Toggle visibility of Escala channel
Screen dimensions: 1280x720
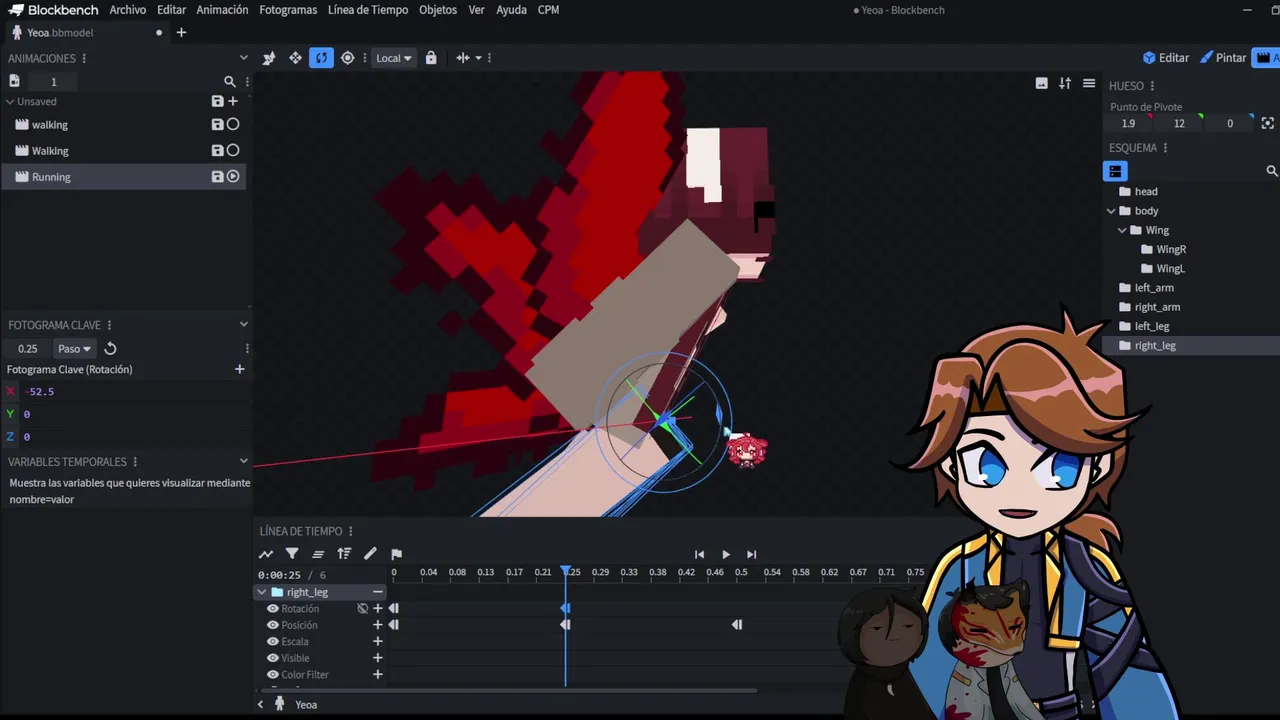272,642
